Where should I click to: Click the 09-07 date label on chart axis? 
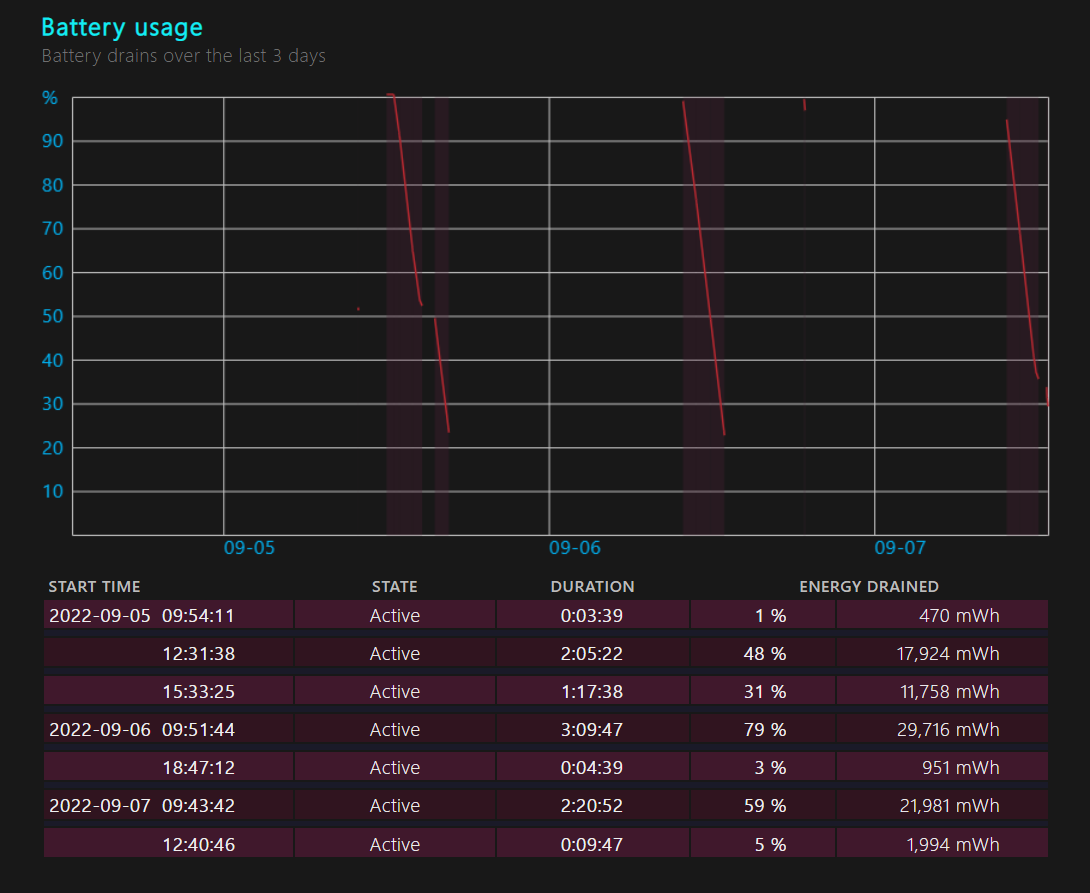[900, 548]
